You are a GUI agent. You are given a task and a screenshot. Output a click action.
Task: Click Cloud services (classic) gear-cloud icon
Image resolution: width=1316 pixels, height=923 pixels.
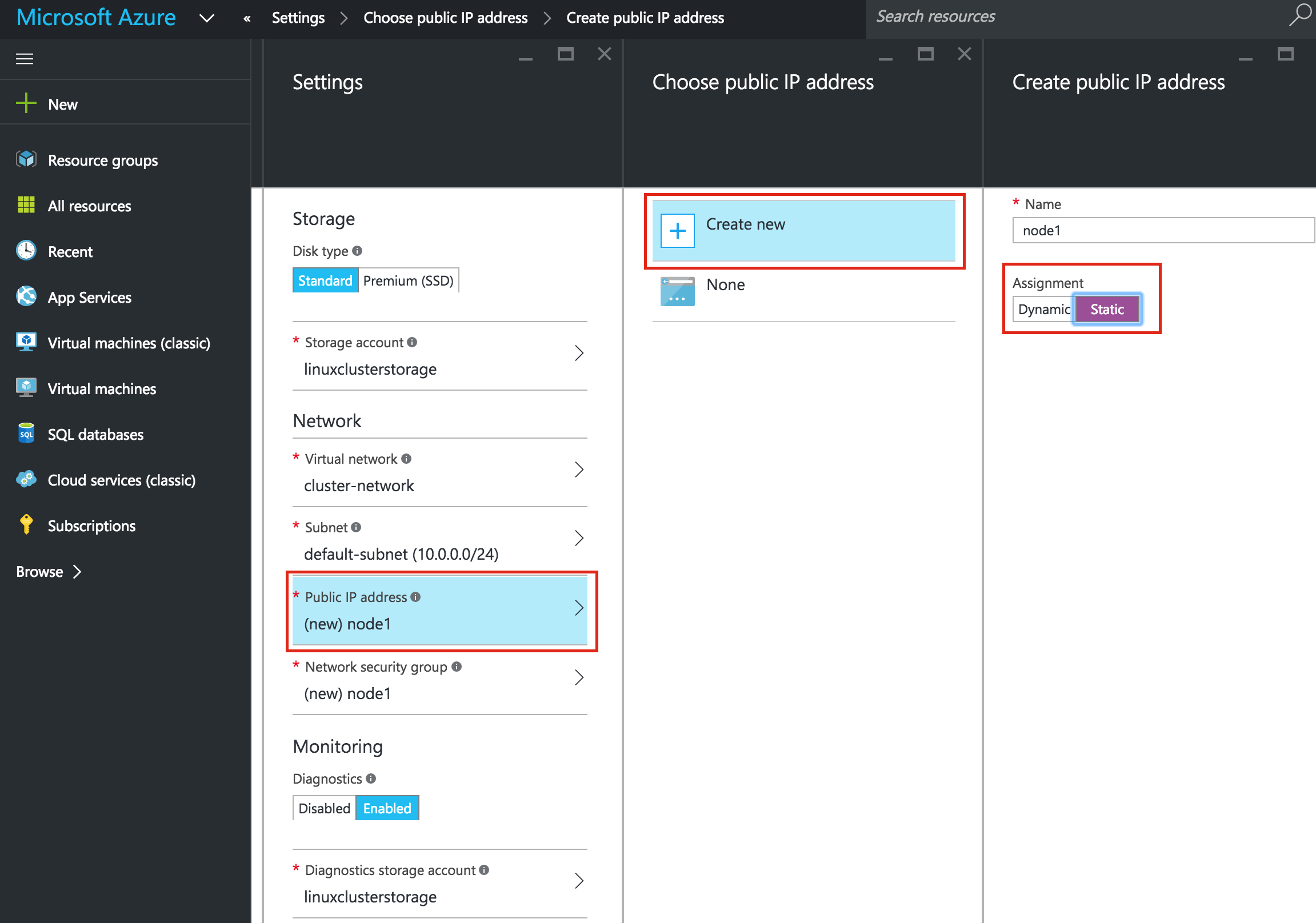[26, 480]
